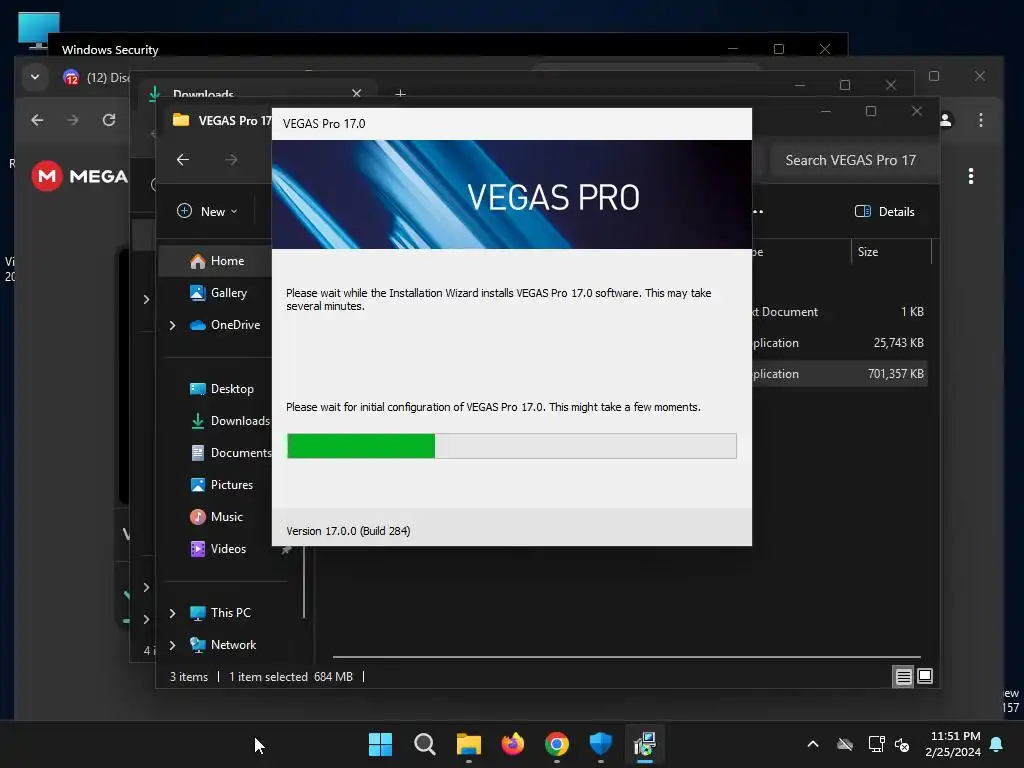Image resolution: width=1024 pixels, height=768 pixels.
Task: Open the browser tab list chevron
Action: pyautogui.click(x=35, y=77)
